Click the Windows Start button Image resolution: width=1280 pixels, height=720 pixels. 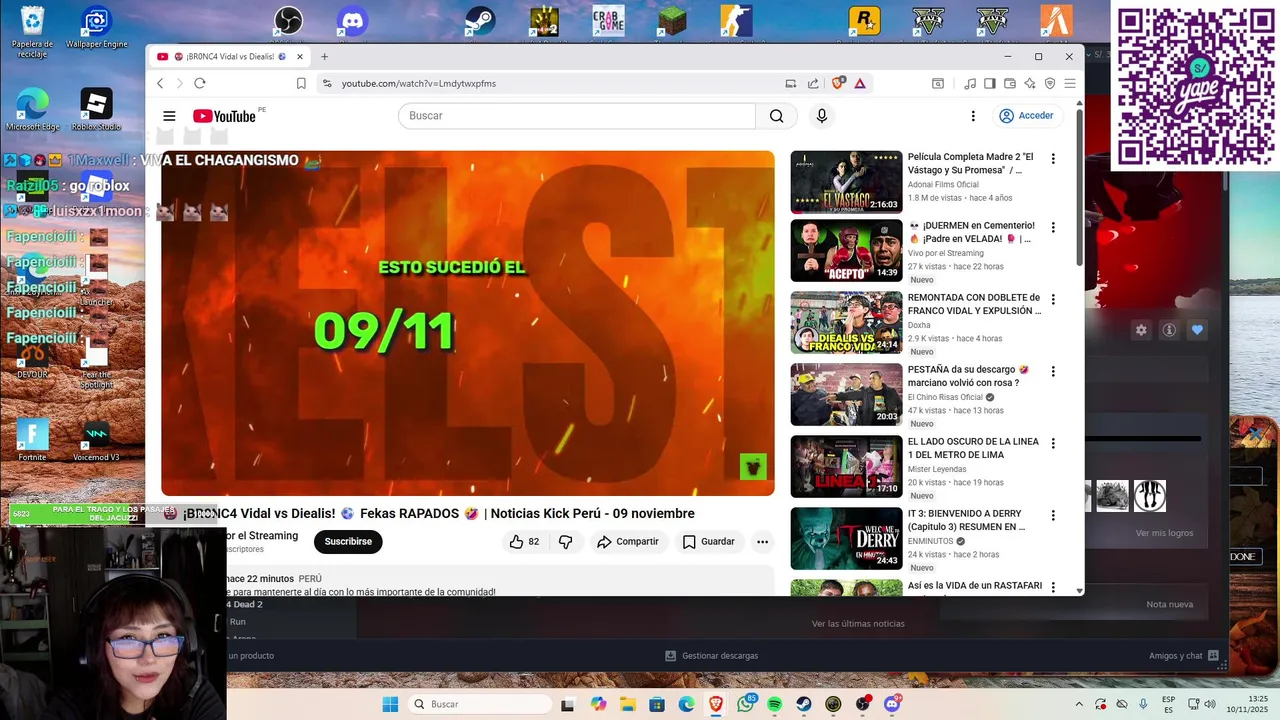coord(390,704)
